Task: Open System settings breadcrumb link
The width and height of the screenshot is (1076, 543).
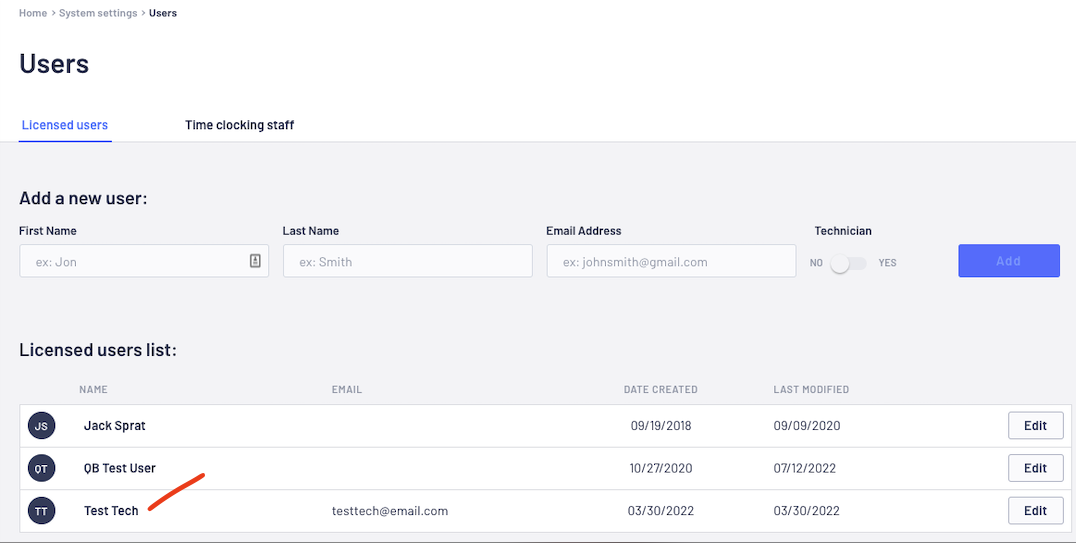Action: [98, 13]
